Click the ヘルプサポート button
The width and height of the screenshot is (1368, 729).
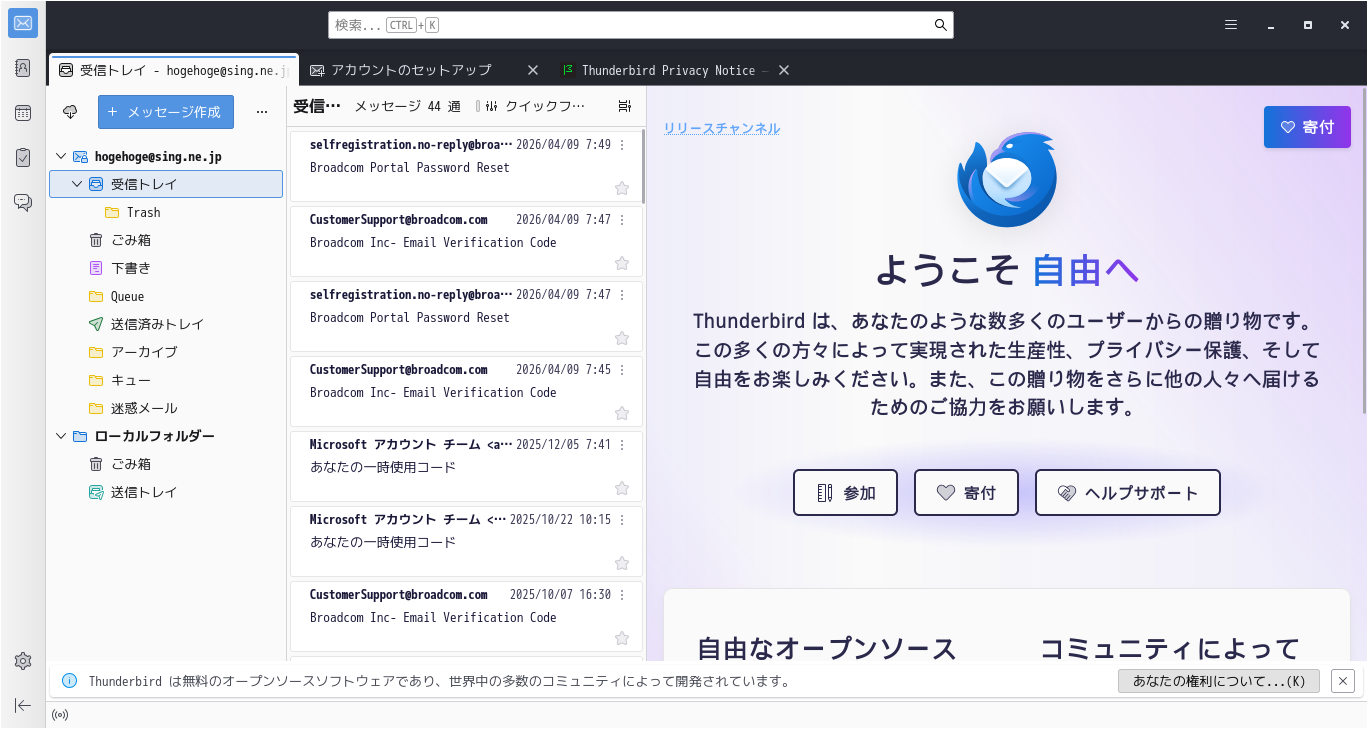[1127, 492]
